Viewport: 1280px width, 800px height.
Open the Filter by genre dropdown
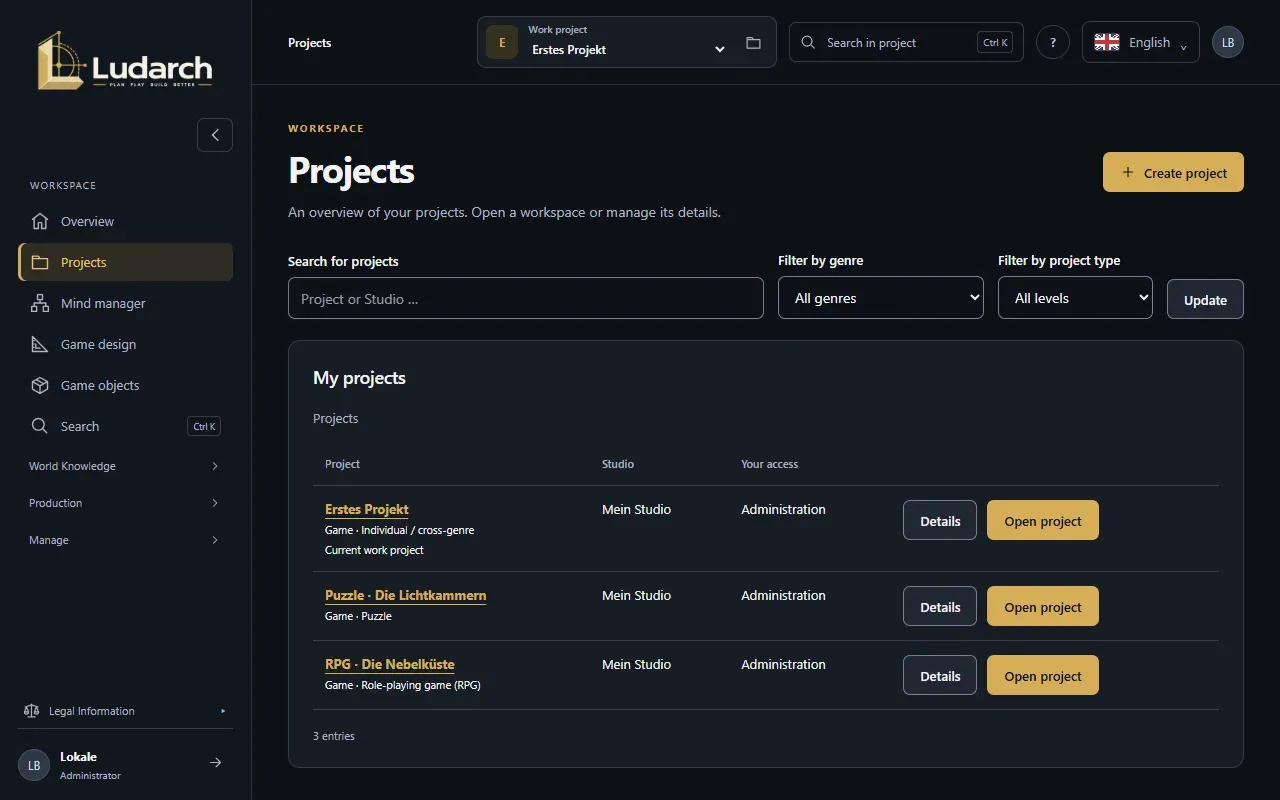[x=881, y=298]
